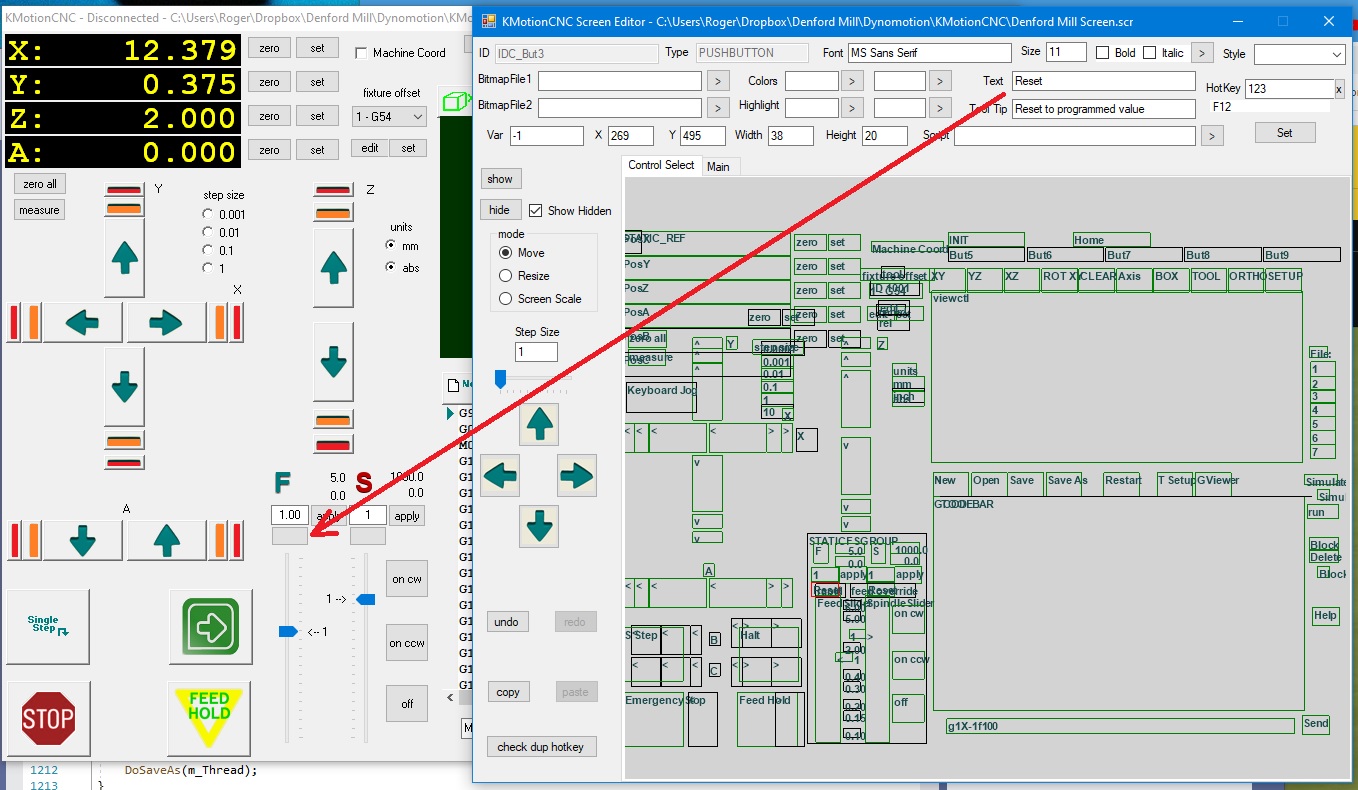The width and height of the screenshot is (1358, 790).
Task: Select the Resize mode radio button
Action: [506, 276]
